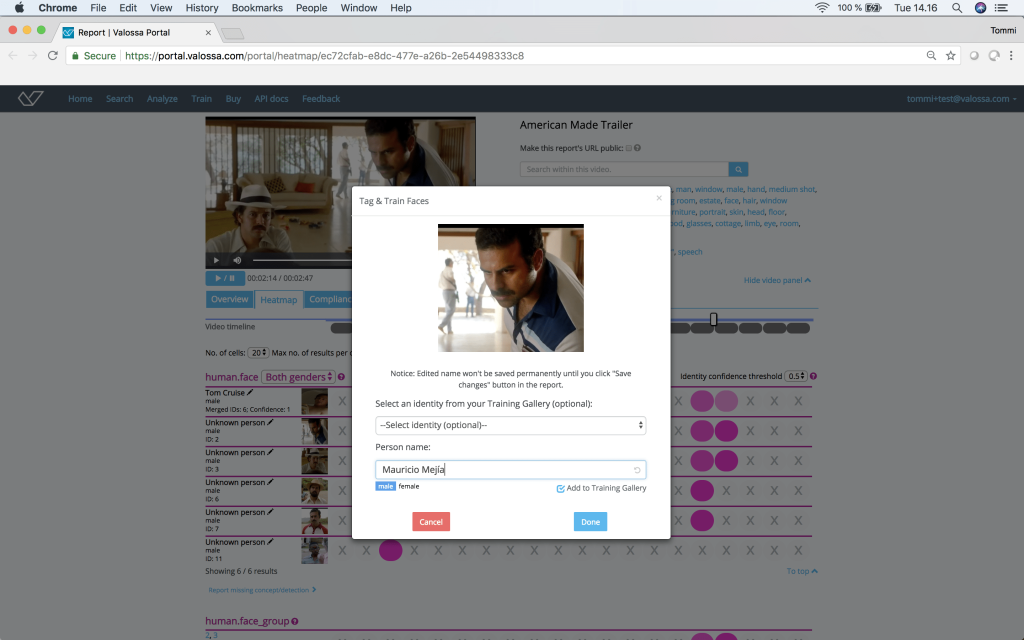Screen dimensions: 1024x640
Task: Switch to the Overview tab
Action: click(229, 299)
